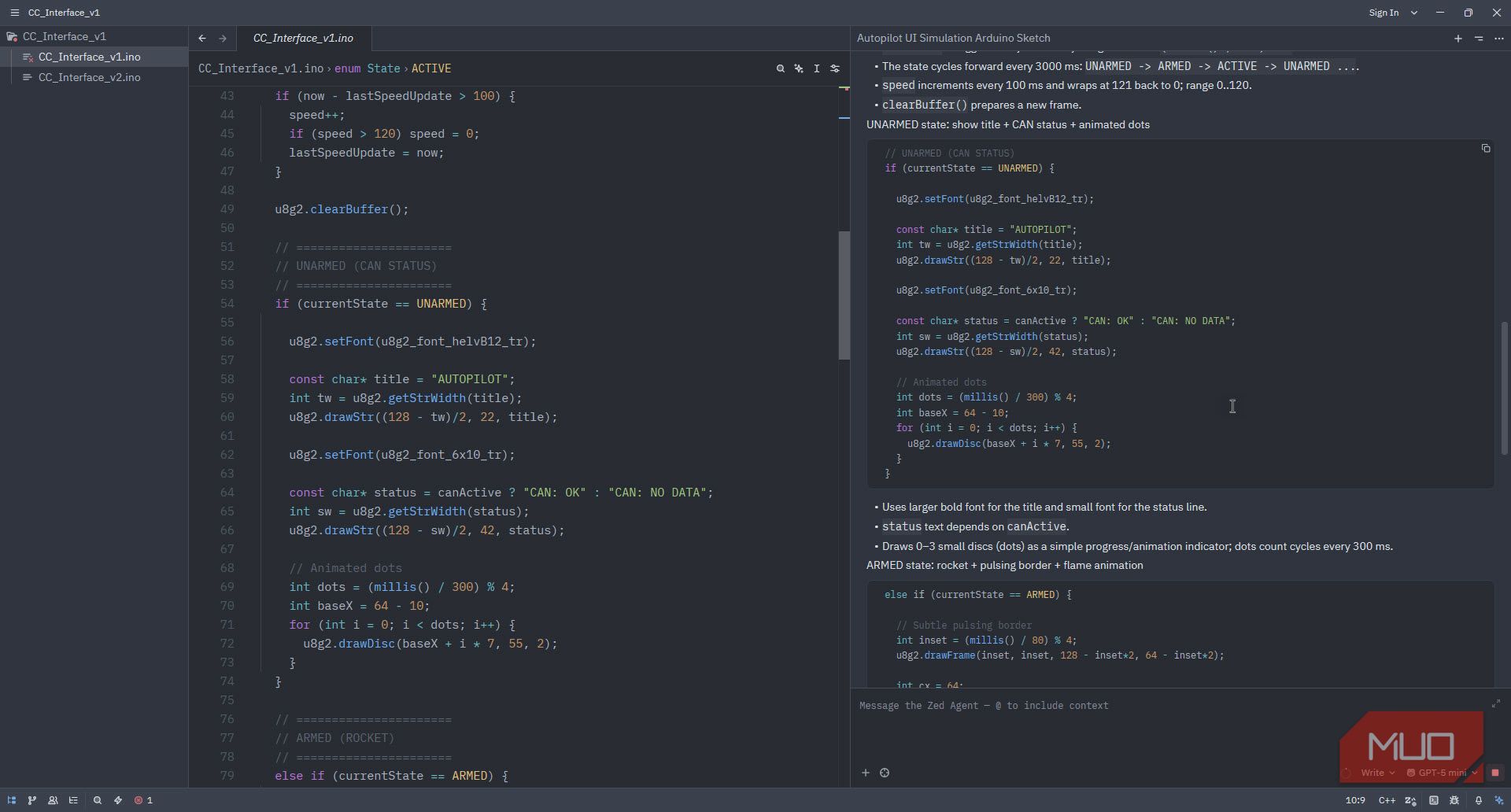Click the agent thread title Autopilot UI Simulation
This screenshot has height=812, width=1511.
click(953, 38)
